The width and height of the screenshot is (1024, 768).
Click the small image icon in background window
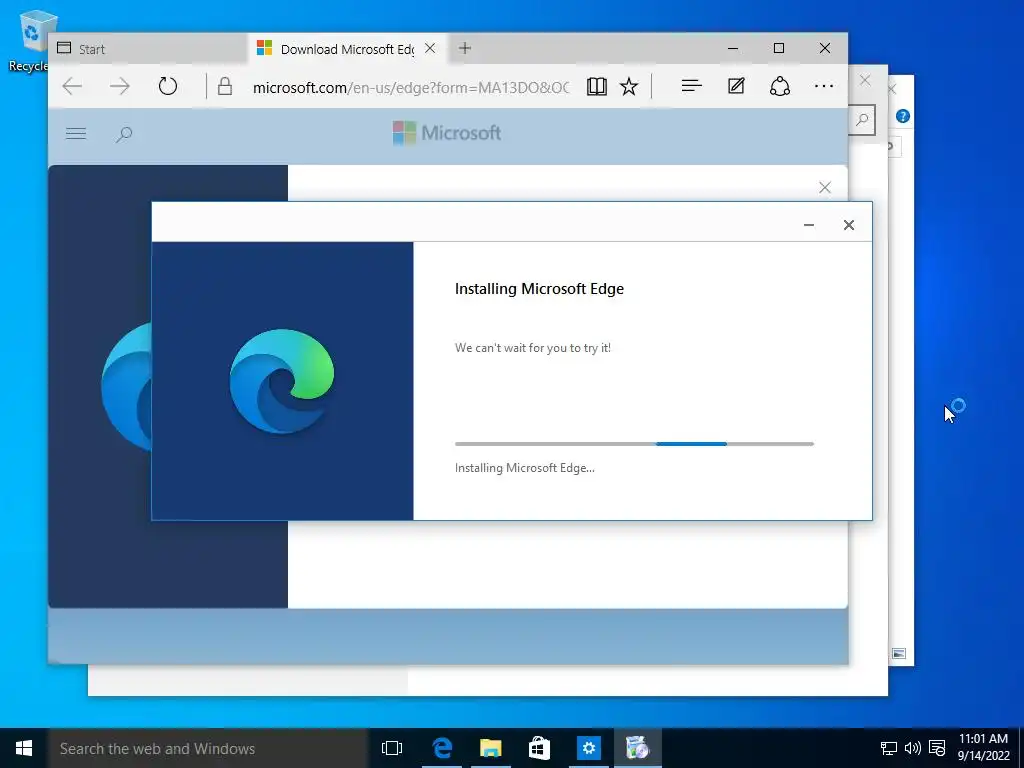pos(899,653)
